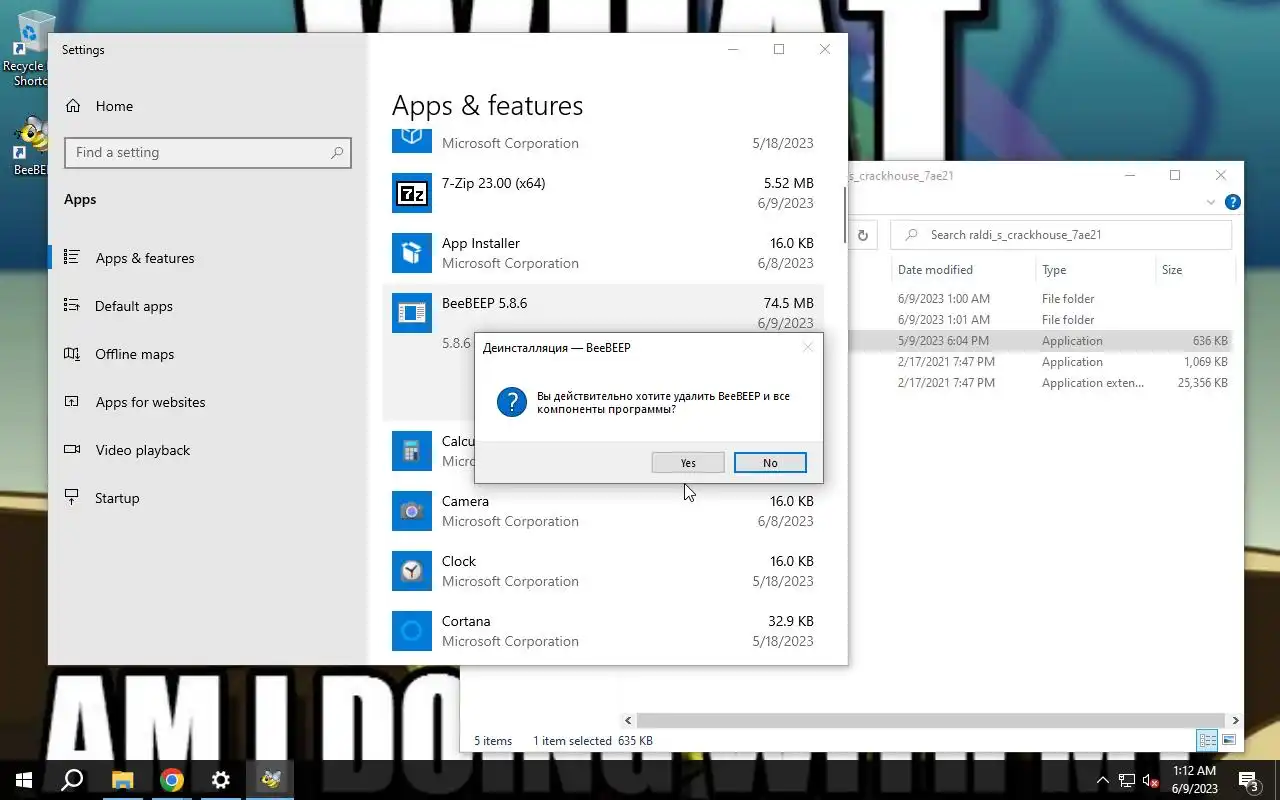Select the 636 KB Application file row
The height and width of the screenshot is (800, 1280).
1040,341
